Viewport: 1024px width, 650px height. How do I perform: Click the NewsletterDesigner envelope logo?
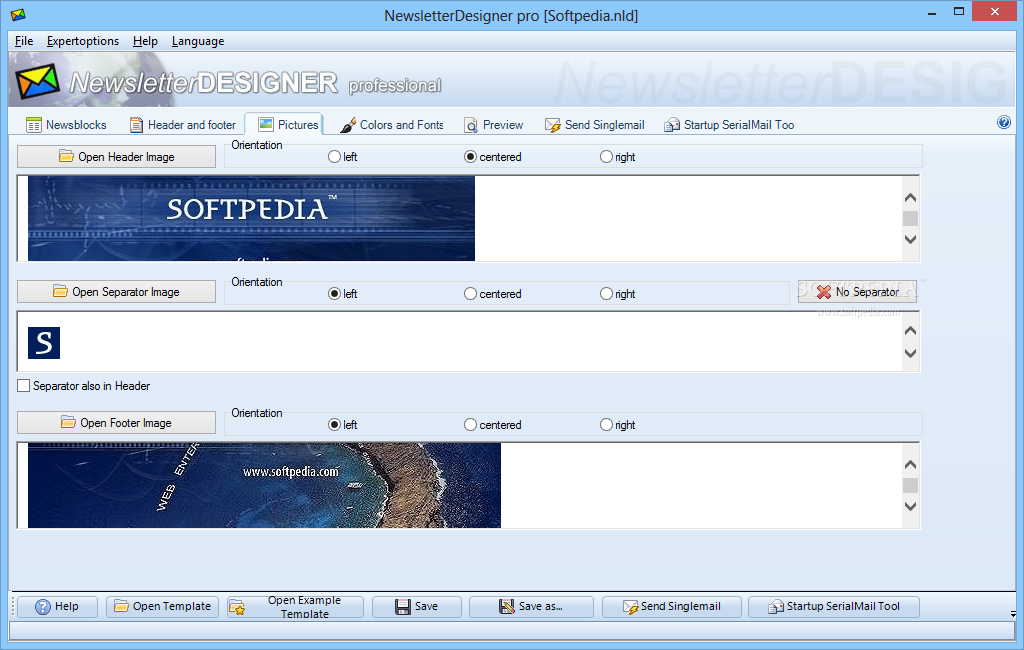click(37, 81)
